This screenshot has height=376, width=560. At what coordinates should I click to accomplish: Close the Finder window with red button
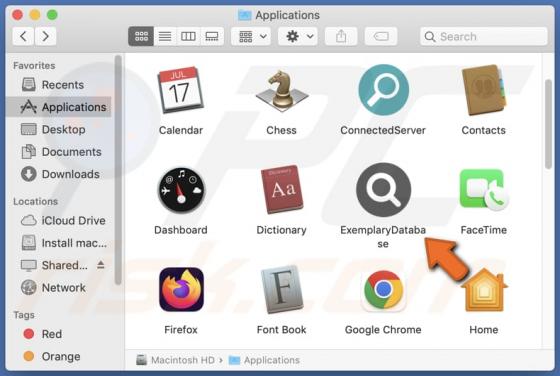[18, 15]
